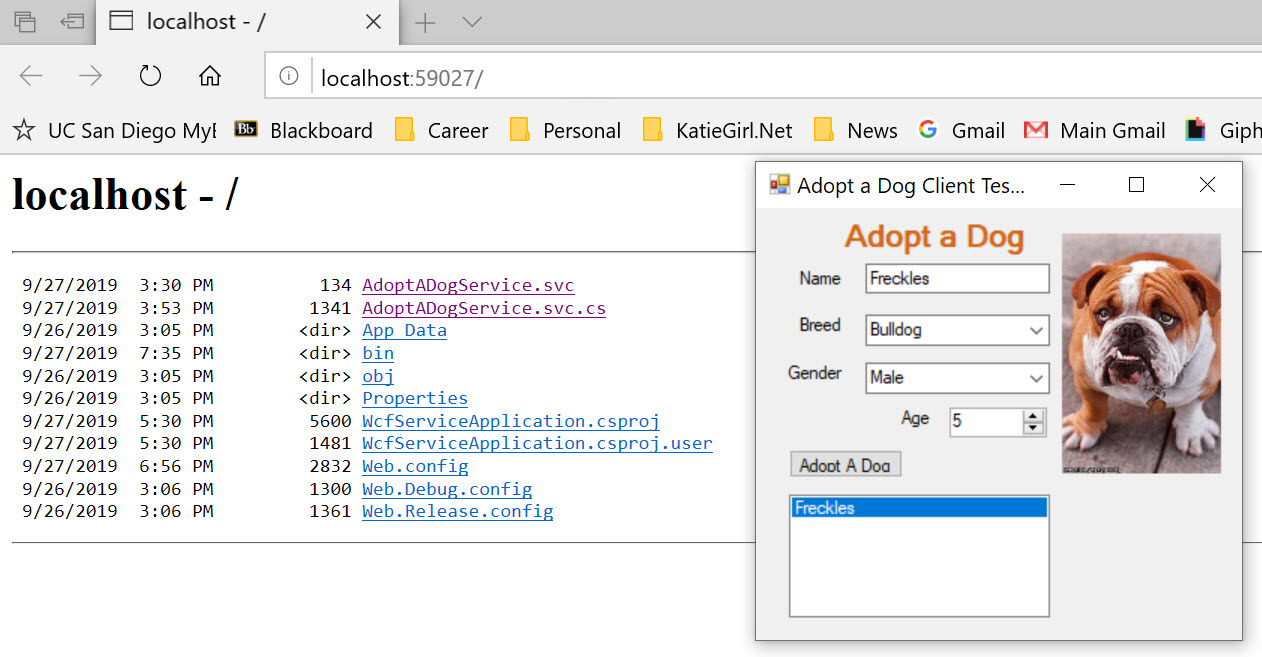Viewport: 1262px width, 657px height.
Task: Open the Web.config file link
Action: click(415, 466)
